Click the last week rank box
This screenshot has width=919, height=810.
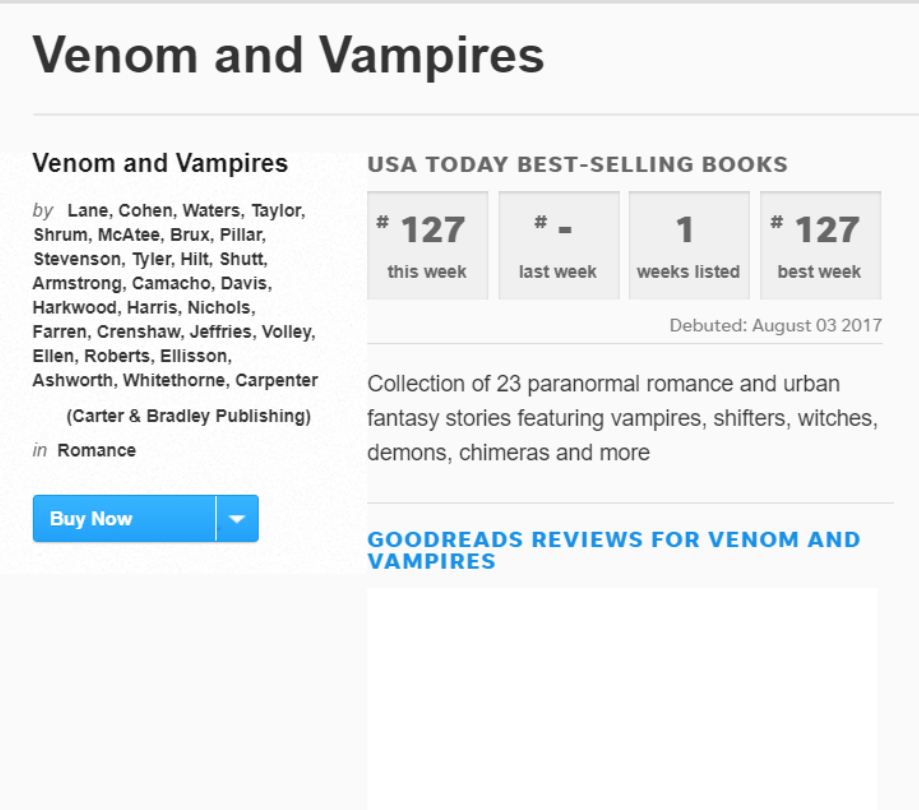click(x=558, y=245)
